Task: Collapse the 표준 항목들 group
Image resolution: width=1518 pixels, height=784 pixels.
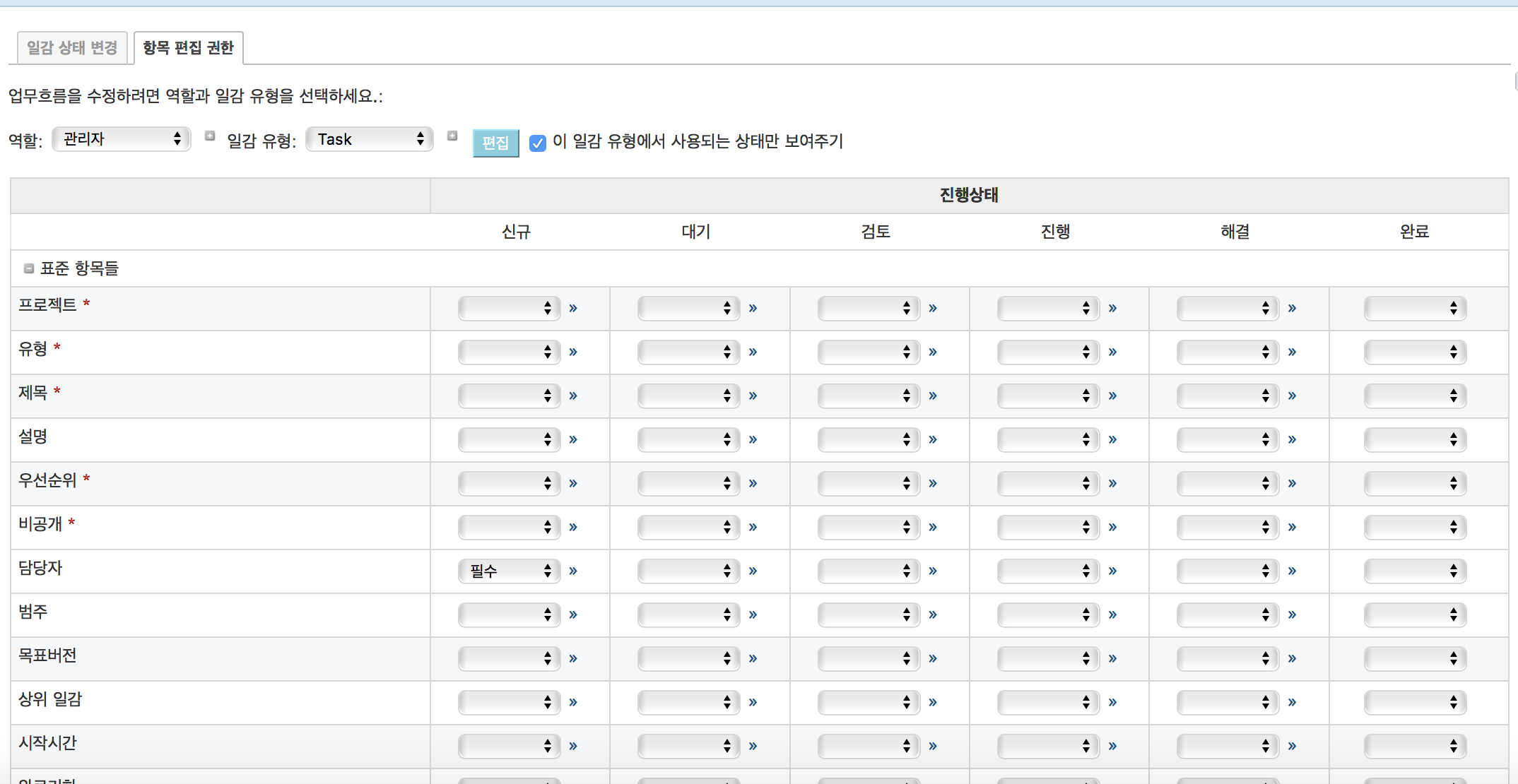Action: tap(29, 268)
